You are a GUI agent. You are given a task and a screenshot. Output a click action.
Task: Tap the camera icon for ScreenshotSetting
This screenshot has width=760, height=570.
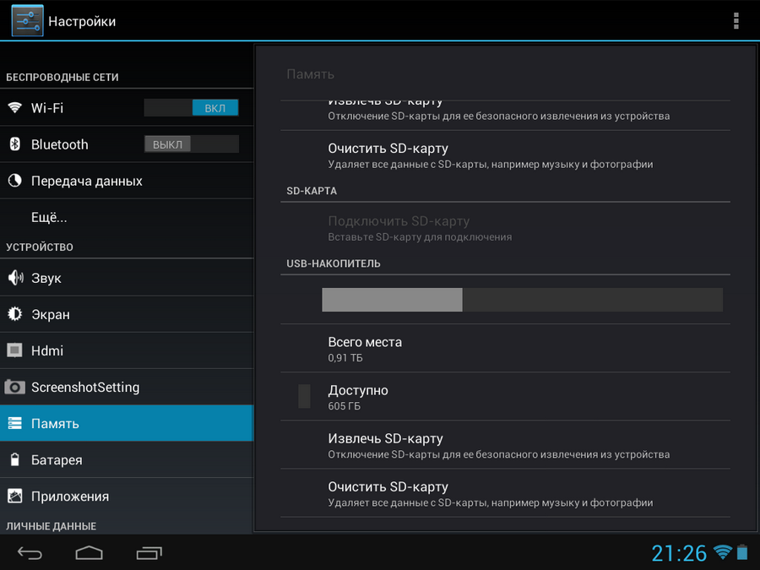15,387
